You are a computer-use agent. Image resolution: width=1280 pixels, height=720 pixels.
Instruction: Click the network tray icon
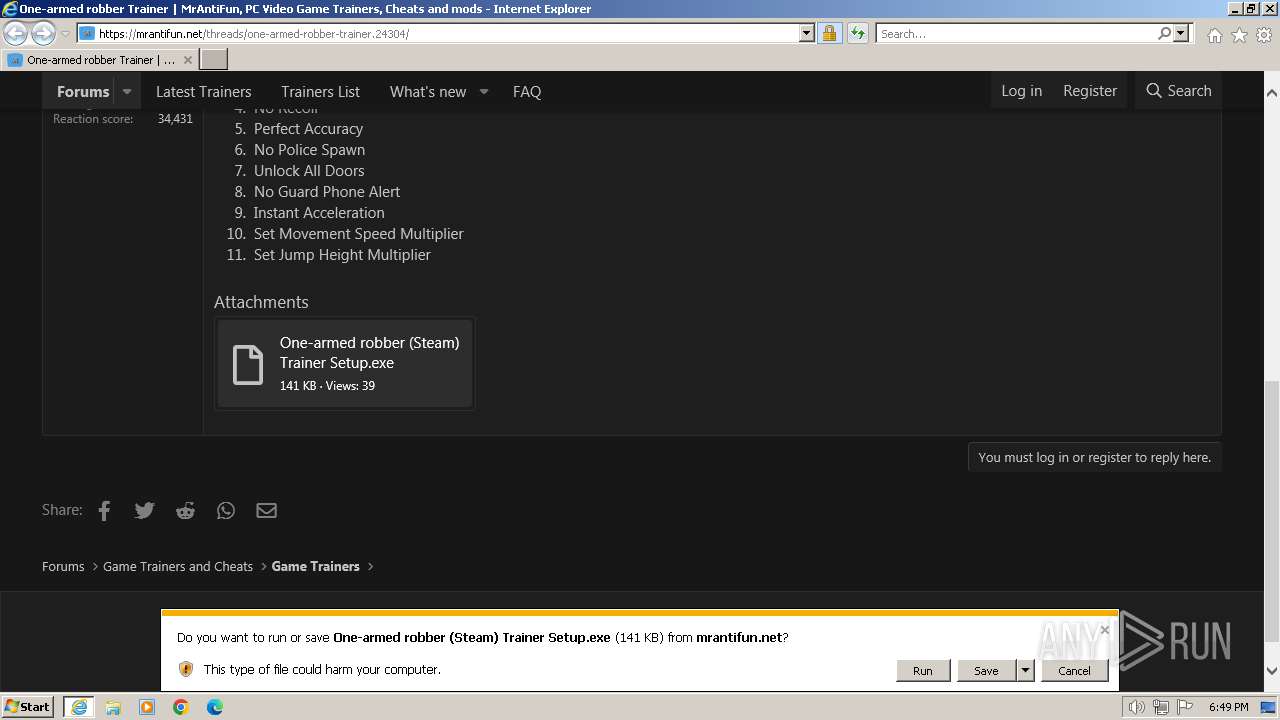[x=1161, y=707]
